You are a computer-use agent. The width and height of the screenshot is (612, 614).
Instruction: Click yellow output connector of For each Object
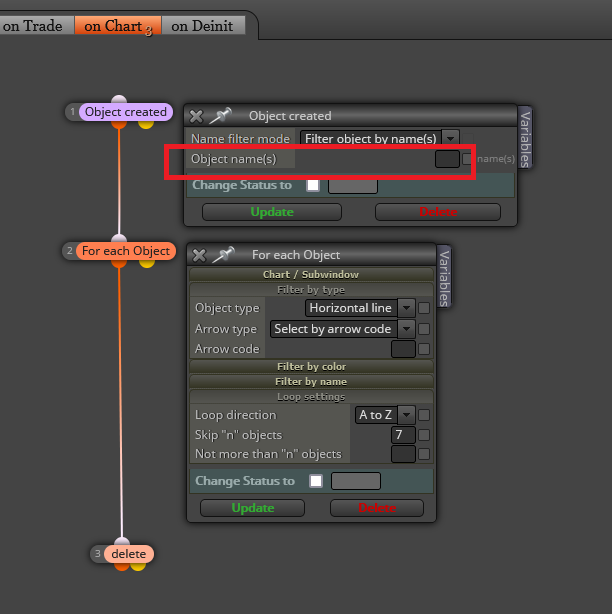click(147, 264)
